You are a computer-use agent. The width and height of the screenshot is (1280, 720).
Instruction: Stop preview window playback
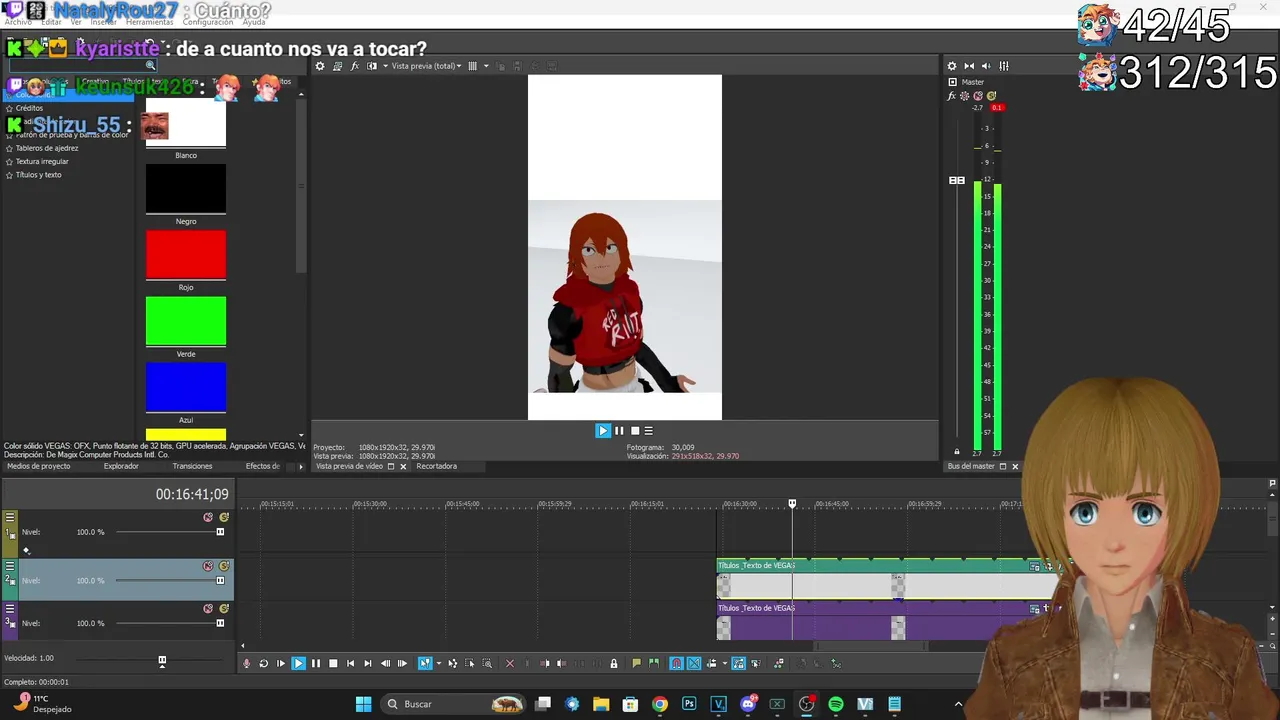point(634,431)
